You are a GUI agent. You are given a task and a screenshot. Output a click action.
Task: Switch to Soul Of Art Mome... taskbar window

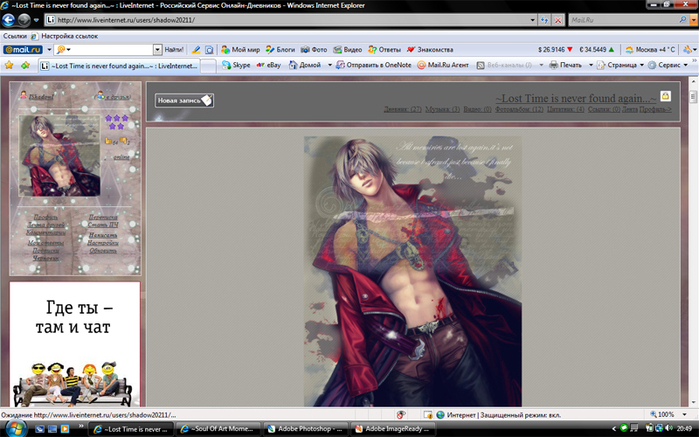pos(218,429)
